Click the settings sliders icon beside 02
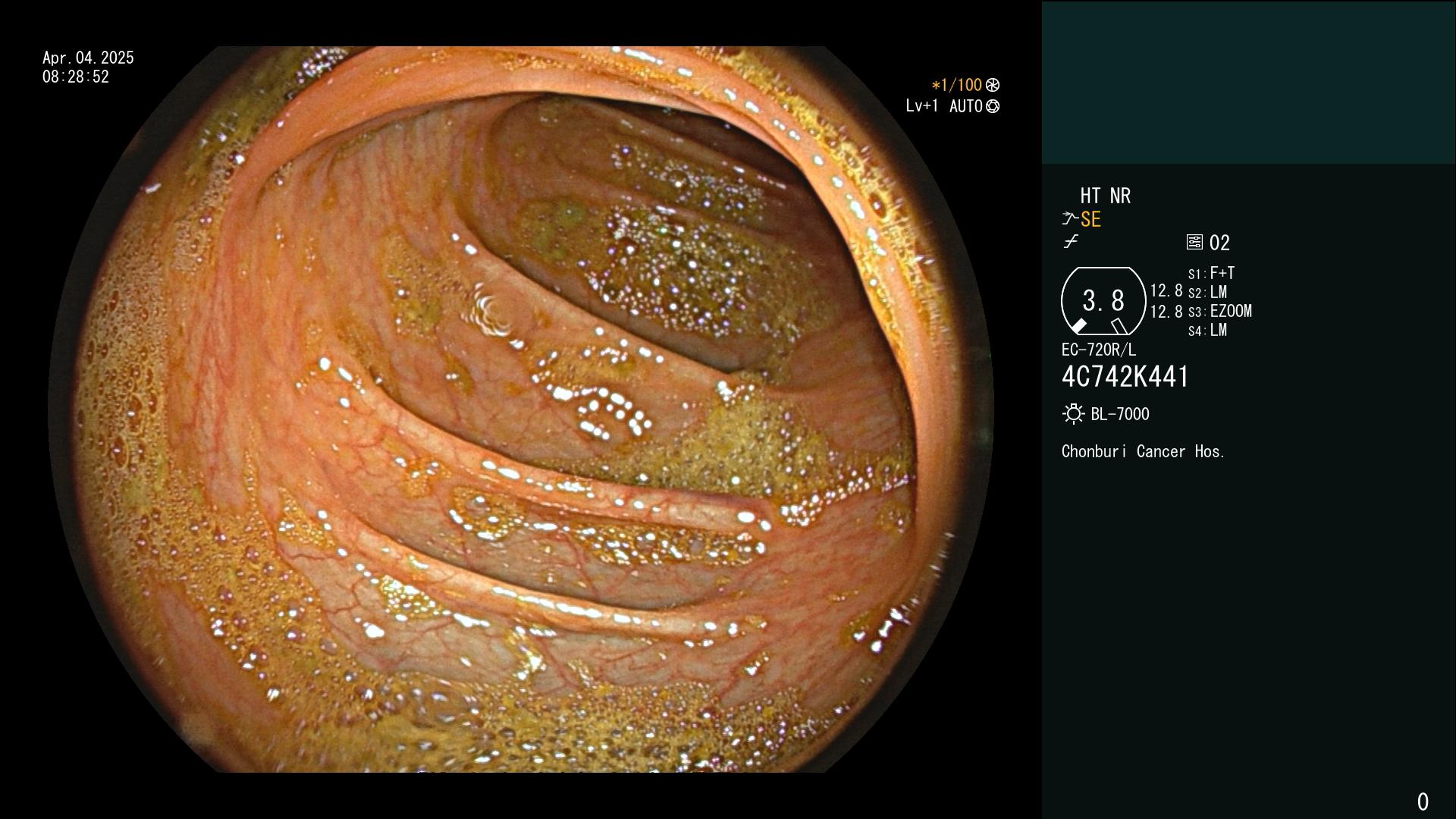1456x819 pixels. tap(1194, 242)
